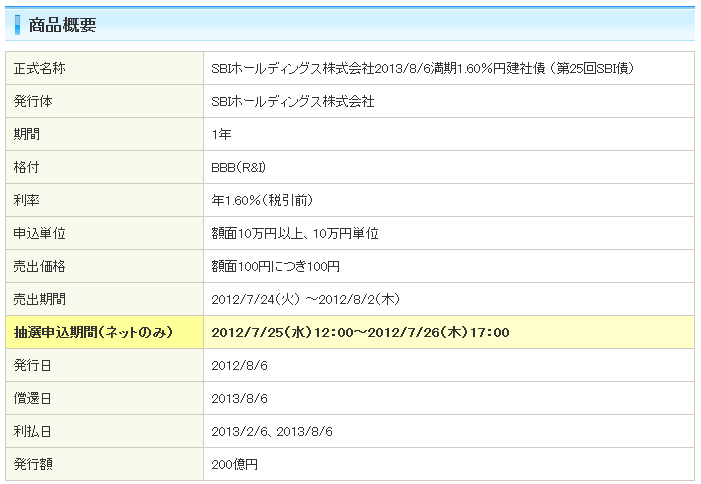Click the redemption date 2013/8/6
The width and height of the screenshot is (701, 484).
[239, 399]
